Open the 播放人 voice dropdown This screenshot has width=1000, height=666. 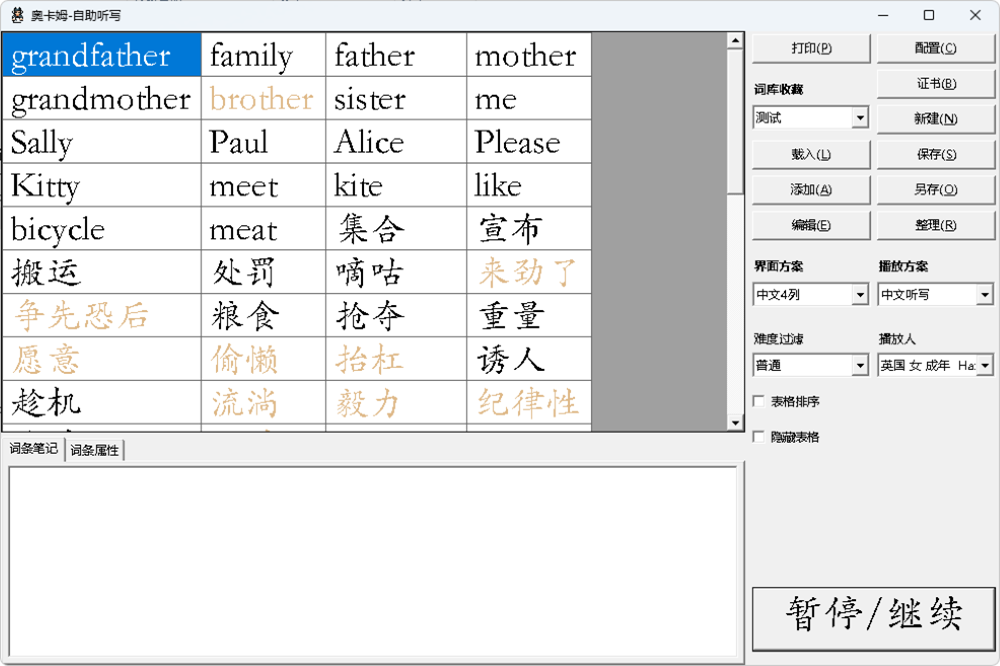point(984,366)
